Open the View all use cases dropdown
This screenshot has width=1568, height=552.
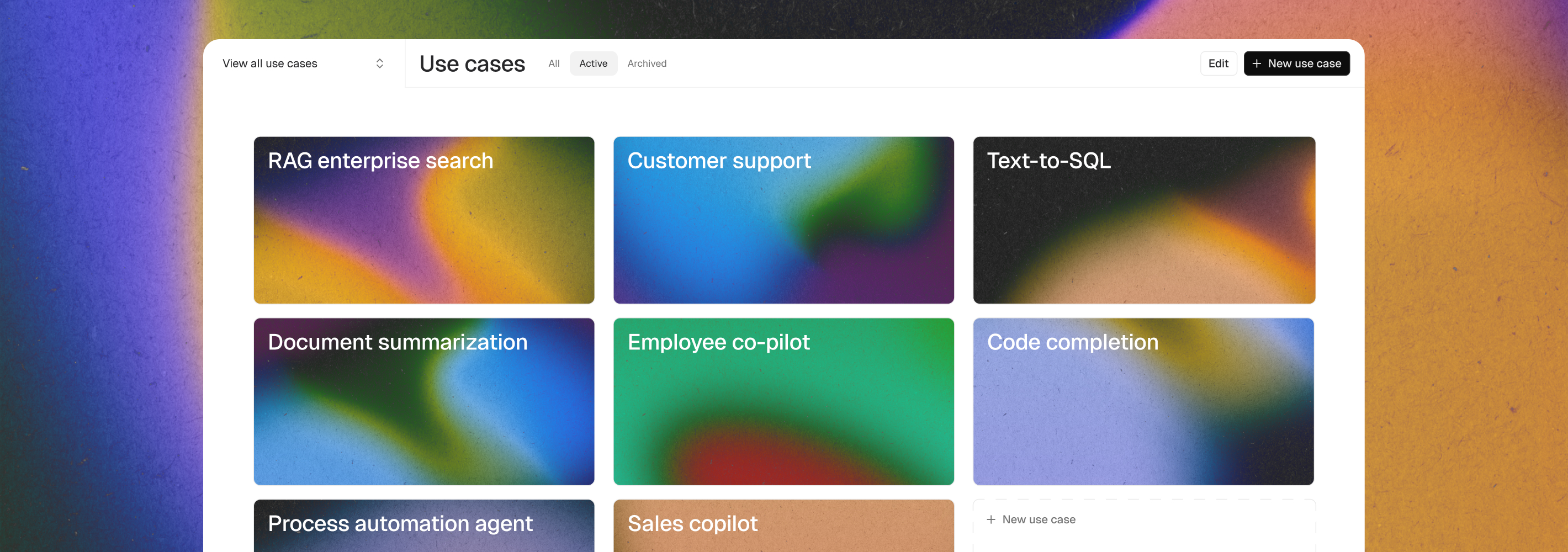click(303, 63)
